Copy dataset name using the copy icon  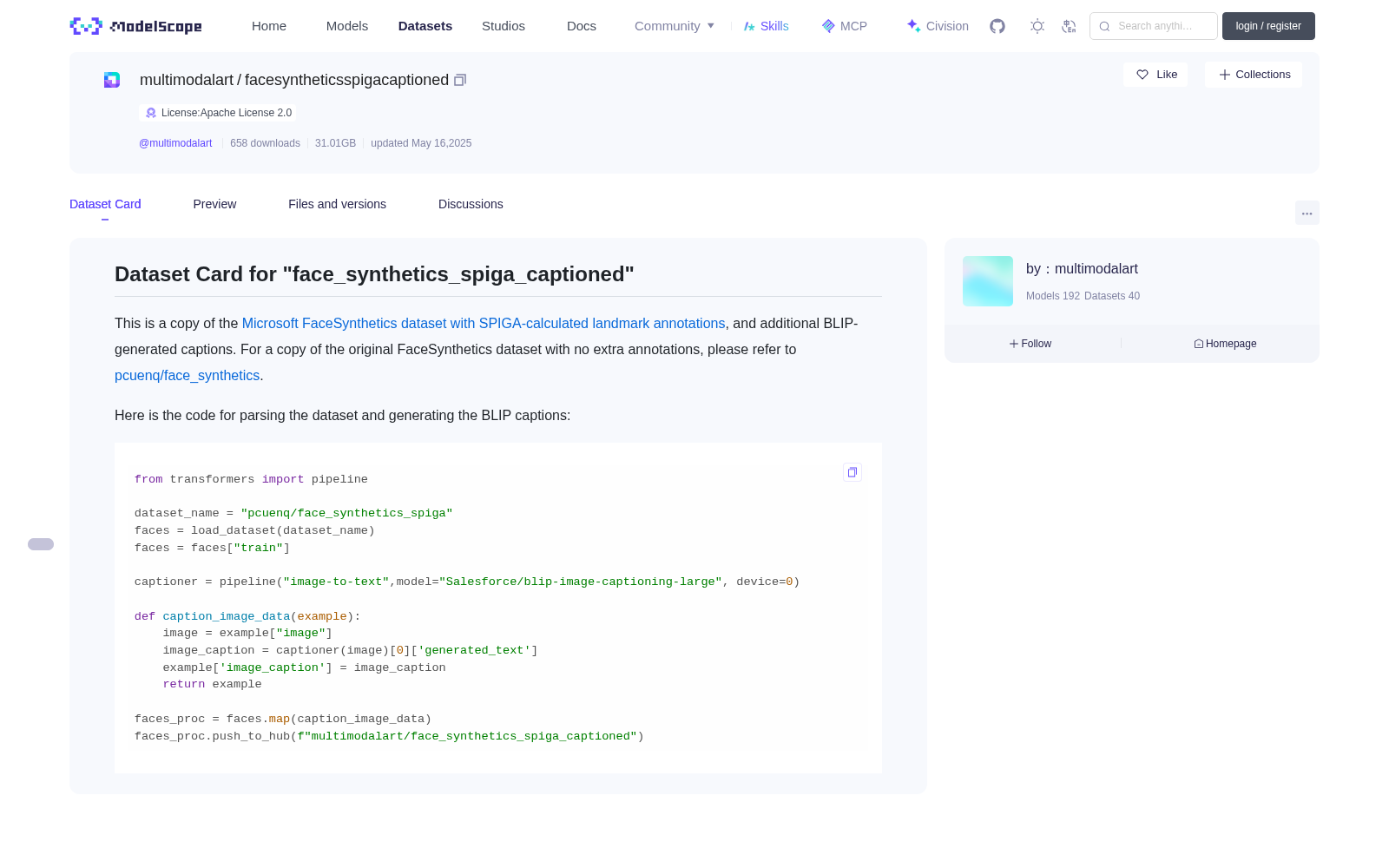[x=460, y=80]
